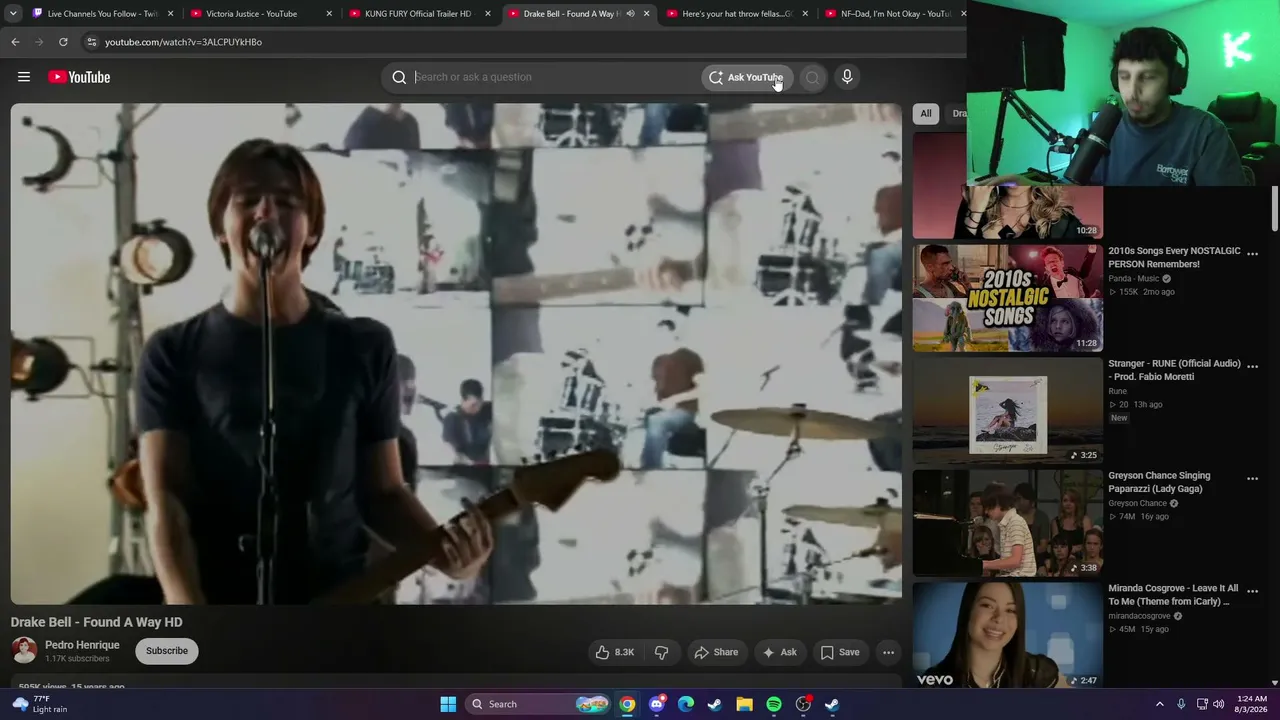Open the 10:28 duration video thumbnail
1280x720 pixels.
tap(1007, 212)
